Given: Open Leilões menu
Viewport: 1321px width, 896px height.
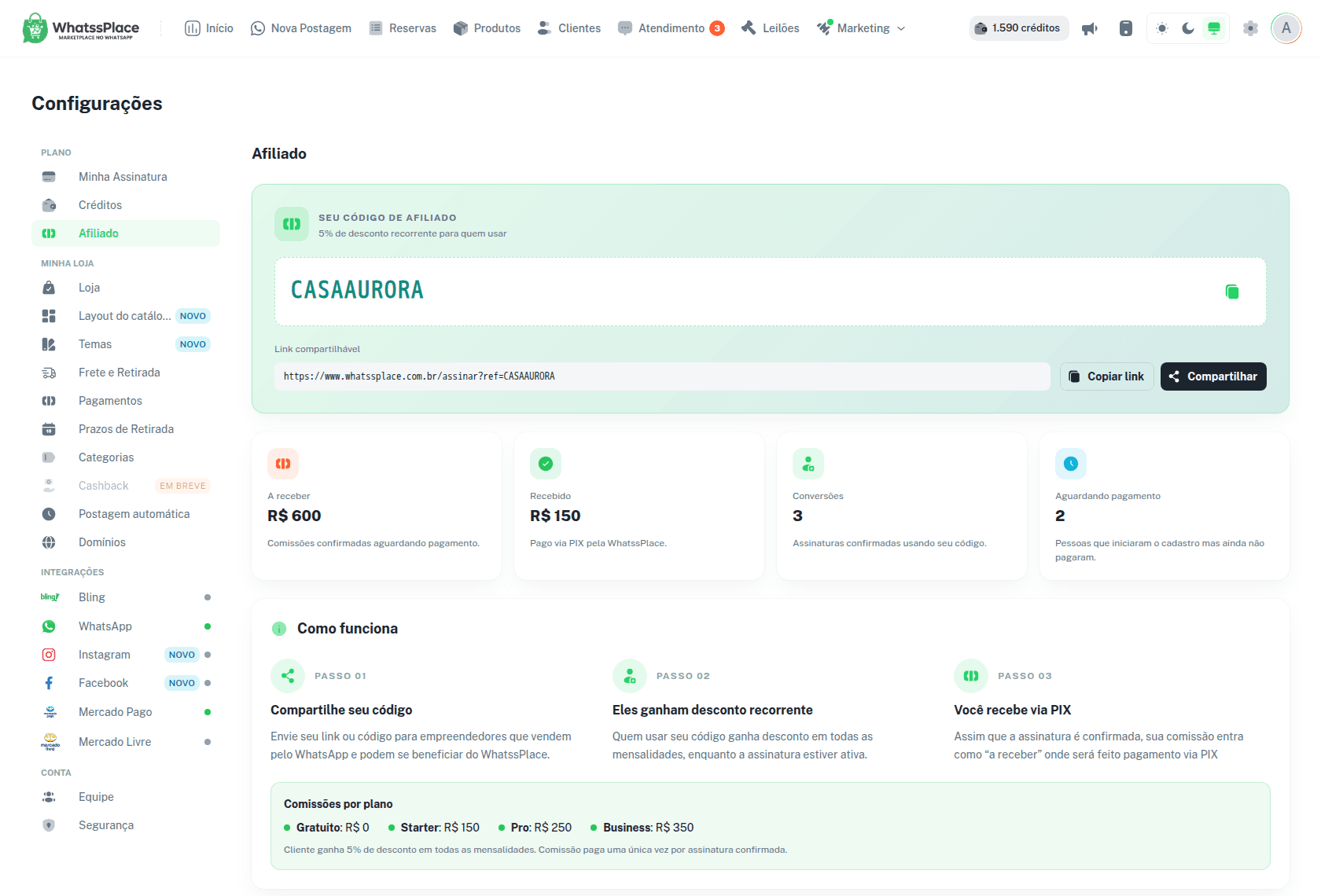Looking at the screenshot, I should coord(771,28).
